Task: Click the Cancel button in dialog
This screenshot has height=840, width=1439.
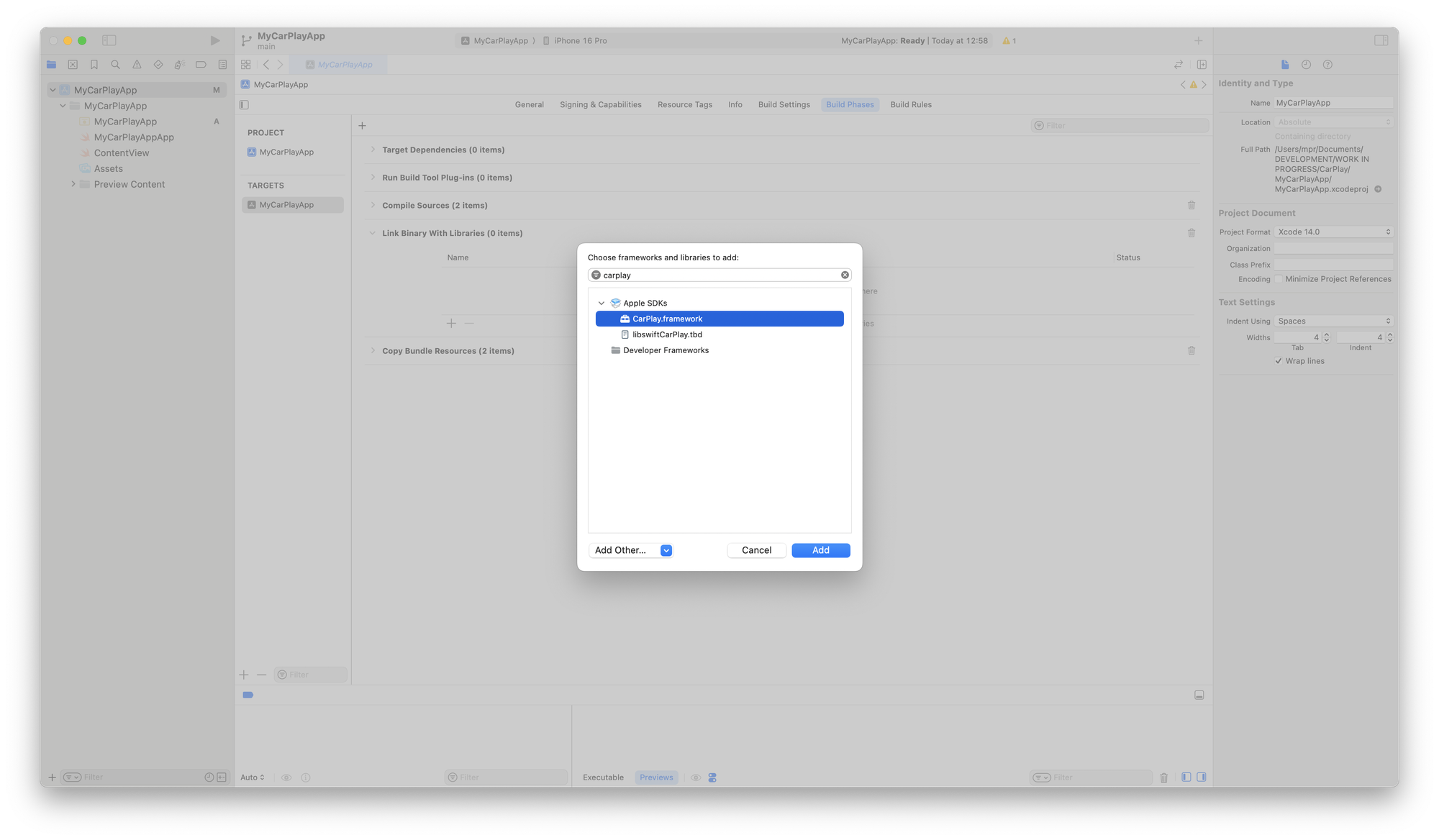Action: point(756,550)
